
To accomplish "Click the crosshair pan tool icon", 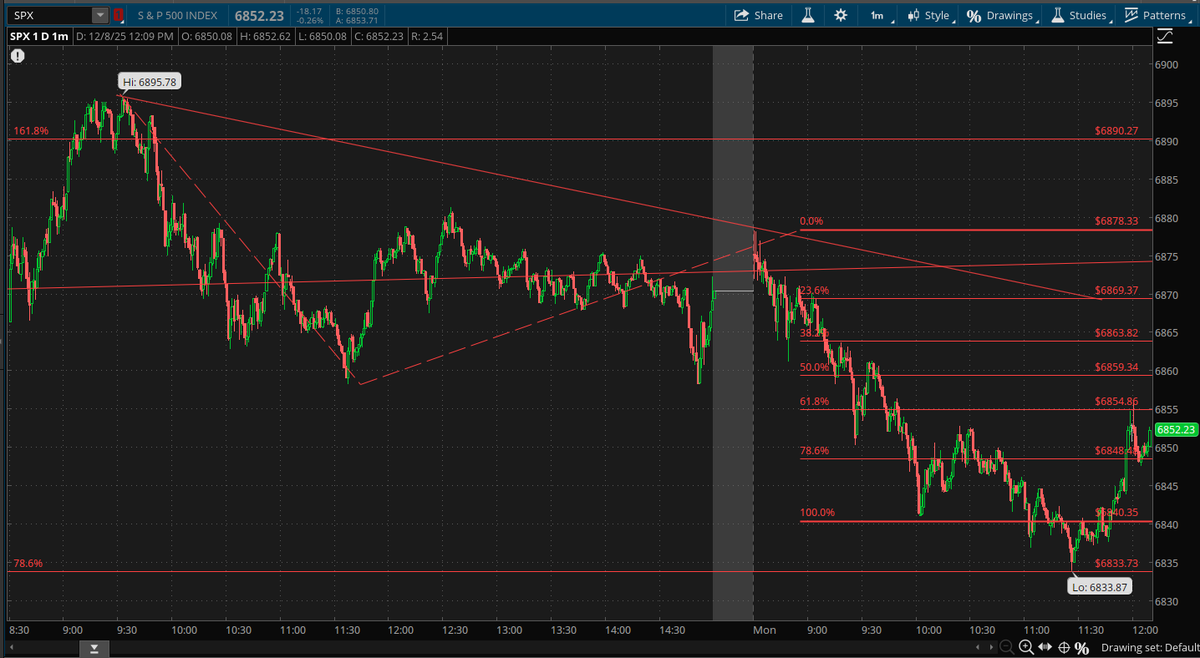I will click(x=1064, y=648).
